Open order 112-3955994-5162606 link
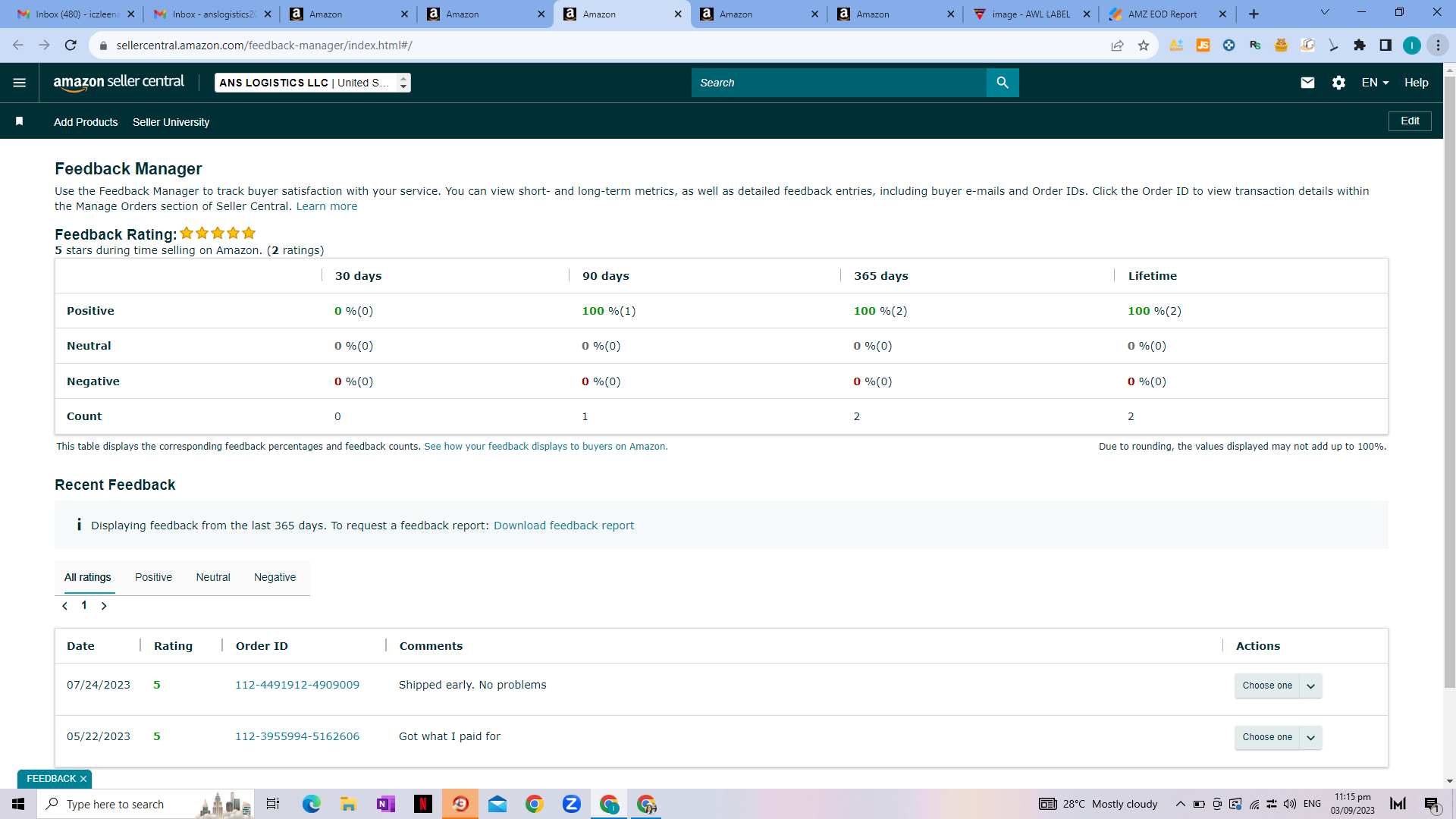This screenshot has width=1456, height=819. [x=297, y=736]
